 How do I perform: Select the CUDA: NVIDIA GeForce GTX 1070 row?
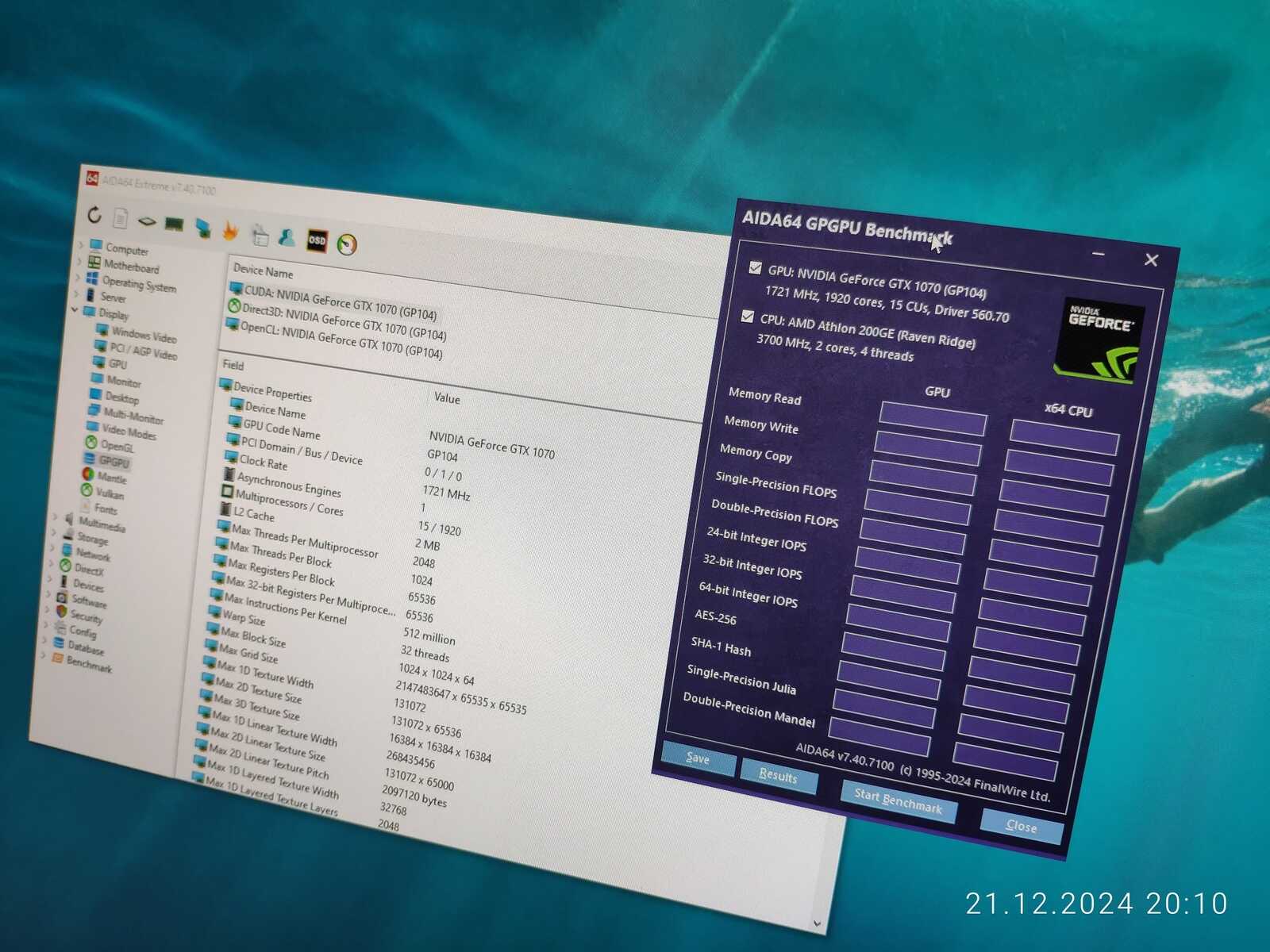[333, 301]
